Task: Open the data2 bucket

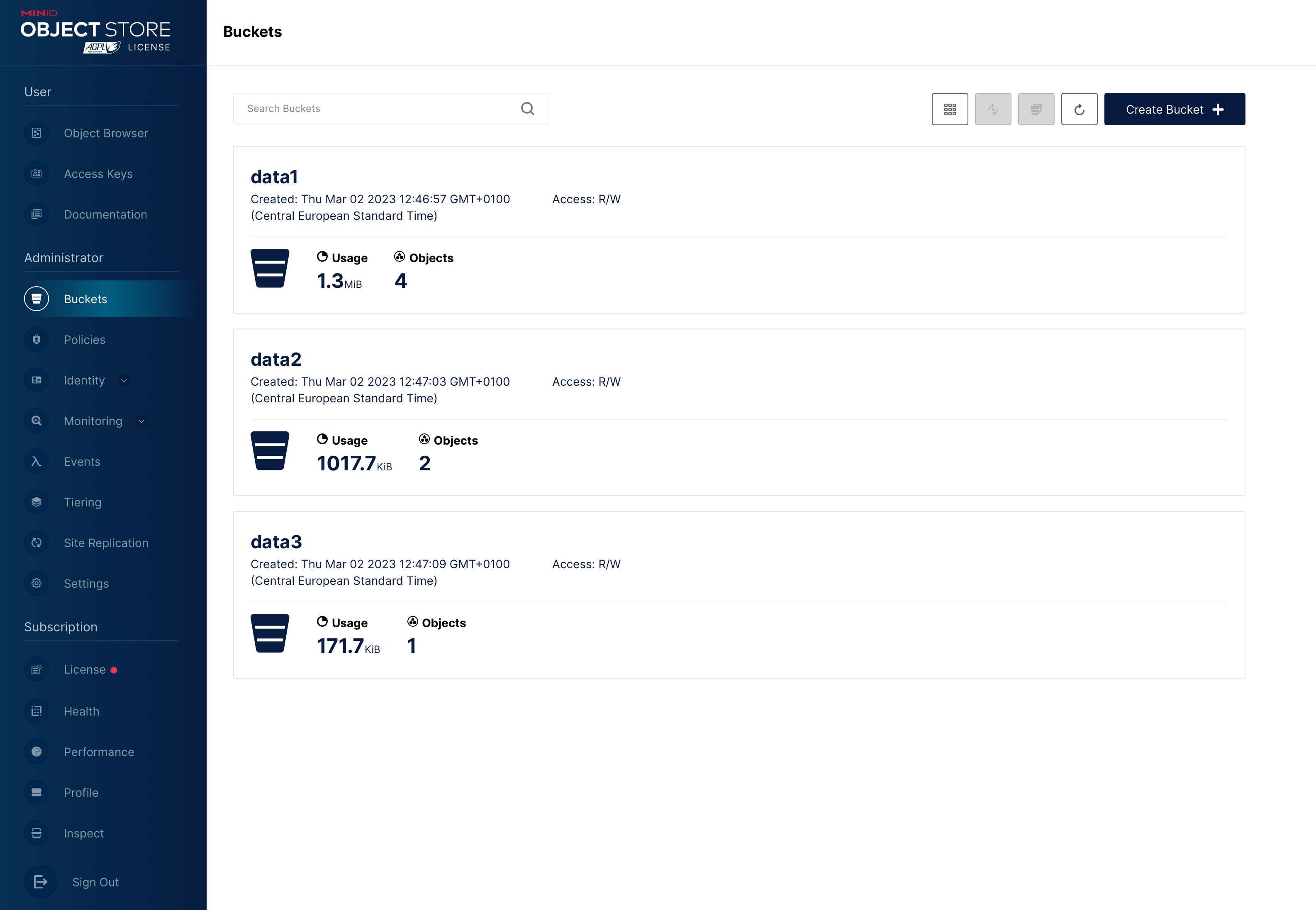Action: [x=277, y=359]
